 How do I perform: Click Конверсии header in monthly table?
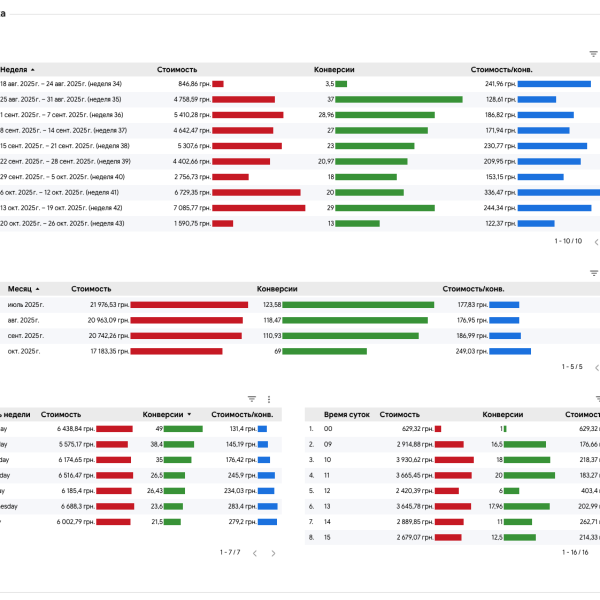277,288
